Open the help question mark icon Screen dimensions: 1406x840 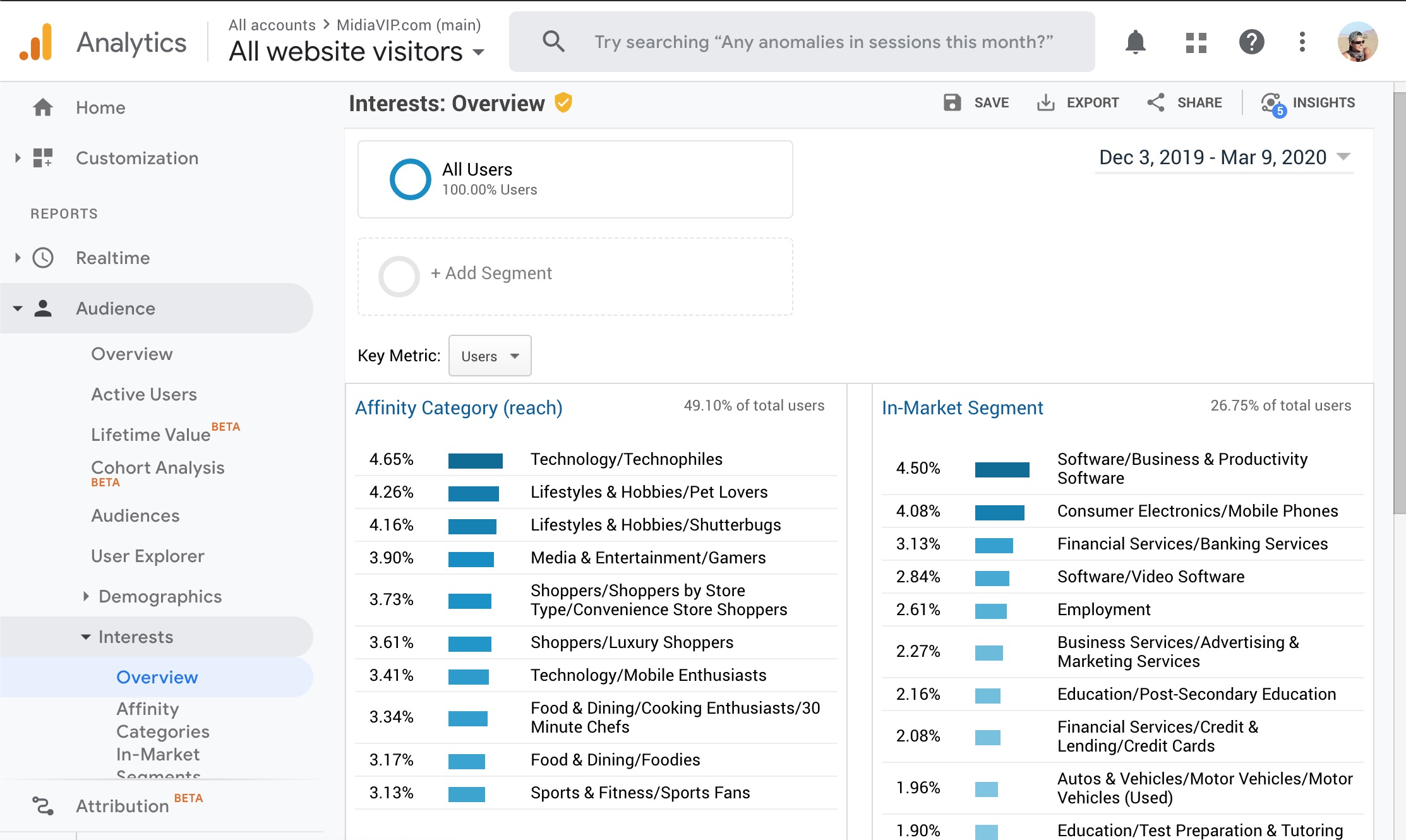[x=1251, y=42]
